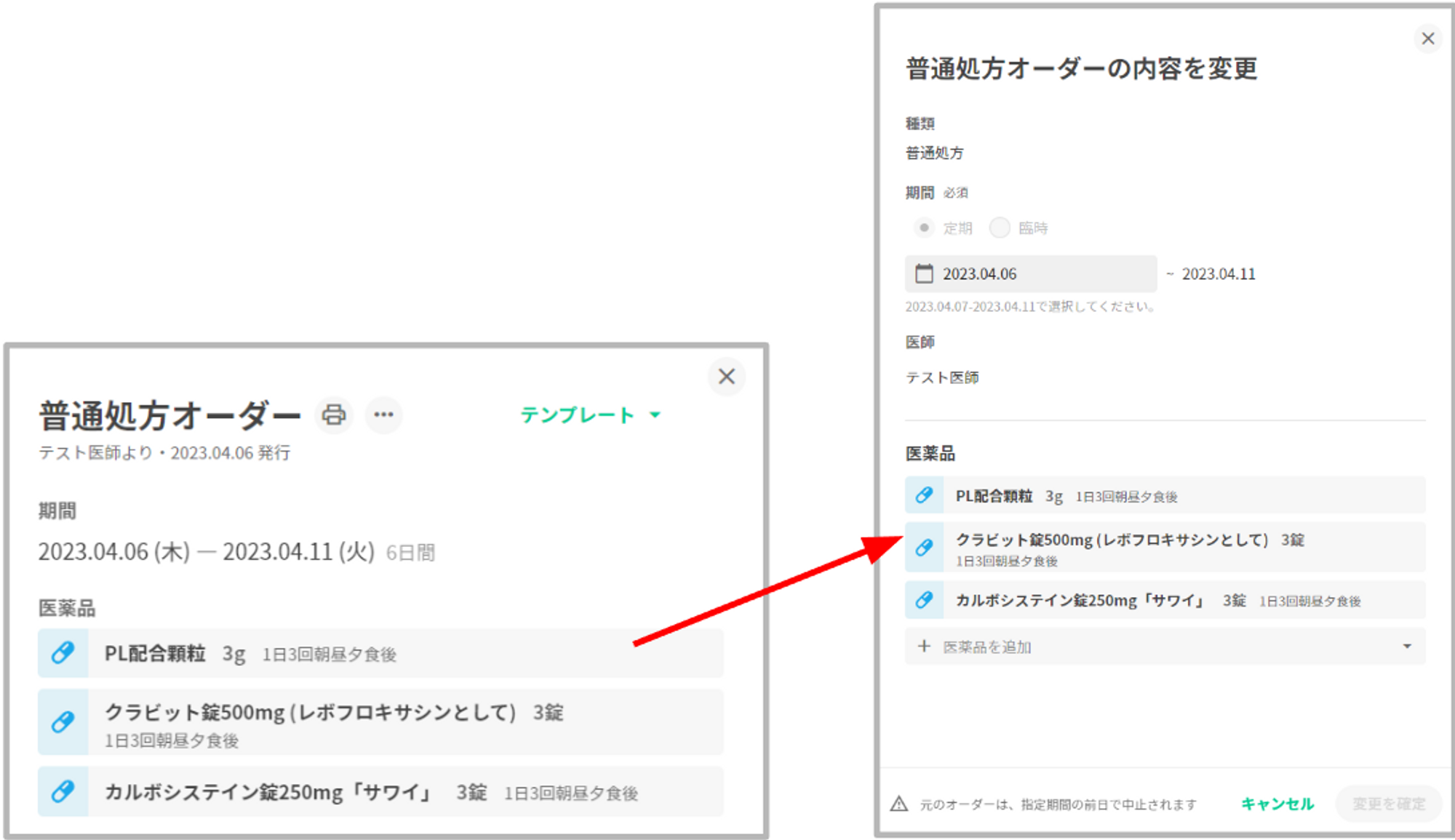Click pill icon for クラビット錠500mg in edit dialog
This screenshot has width=1455, height=840.
(x=924, y=548)
